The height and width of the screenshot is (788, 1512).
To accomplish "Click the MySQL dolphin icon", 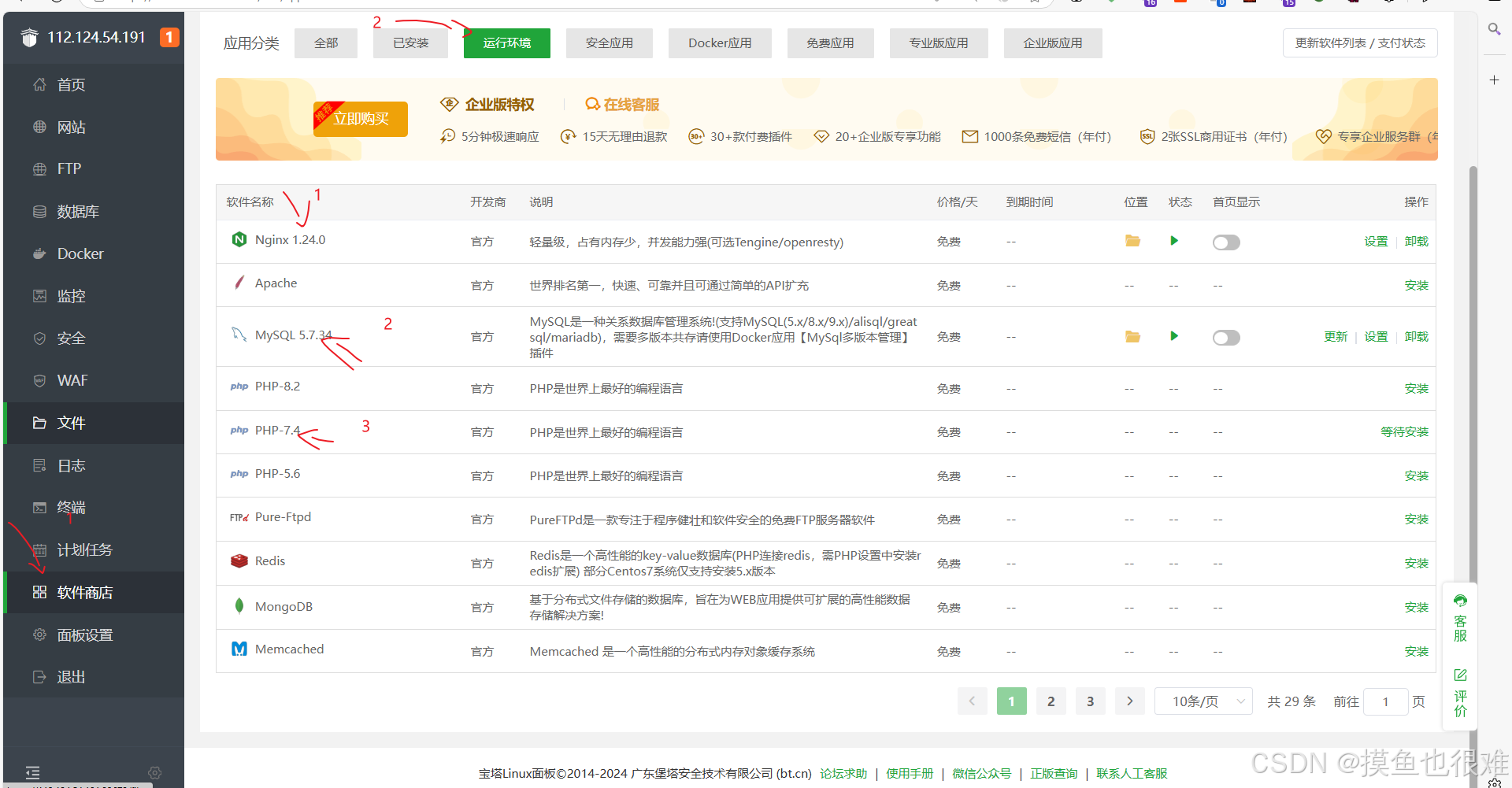I will point(239,335).
